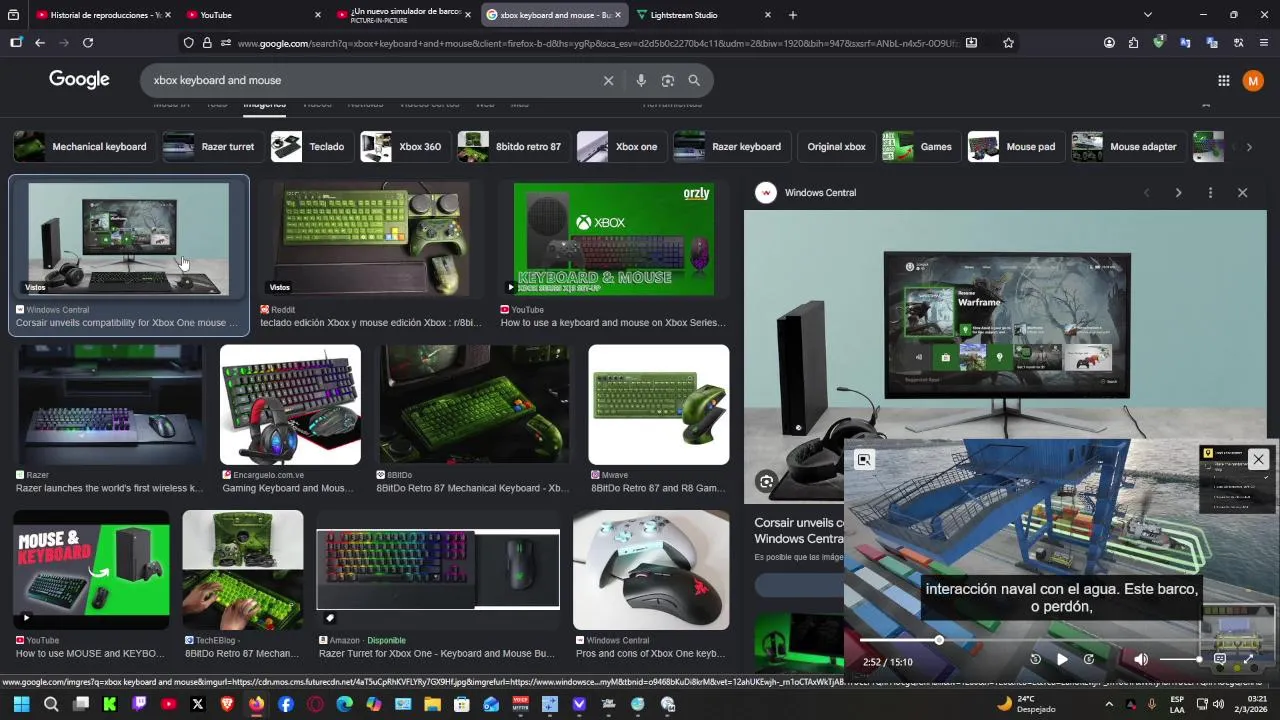Expand the list of all tabs
1280x720 pixels.
[x=1147, y=15]
